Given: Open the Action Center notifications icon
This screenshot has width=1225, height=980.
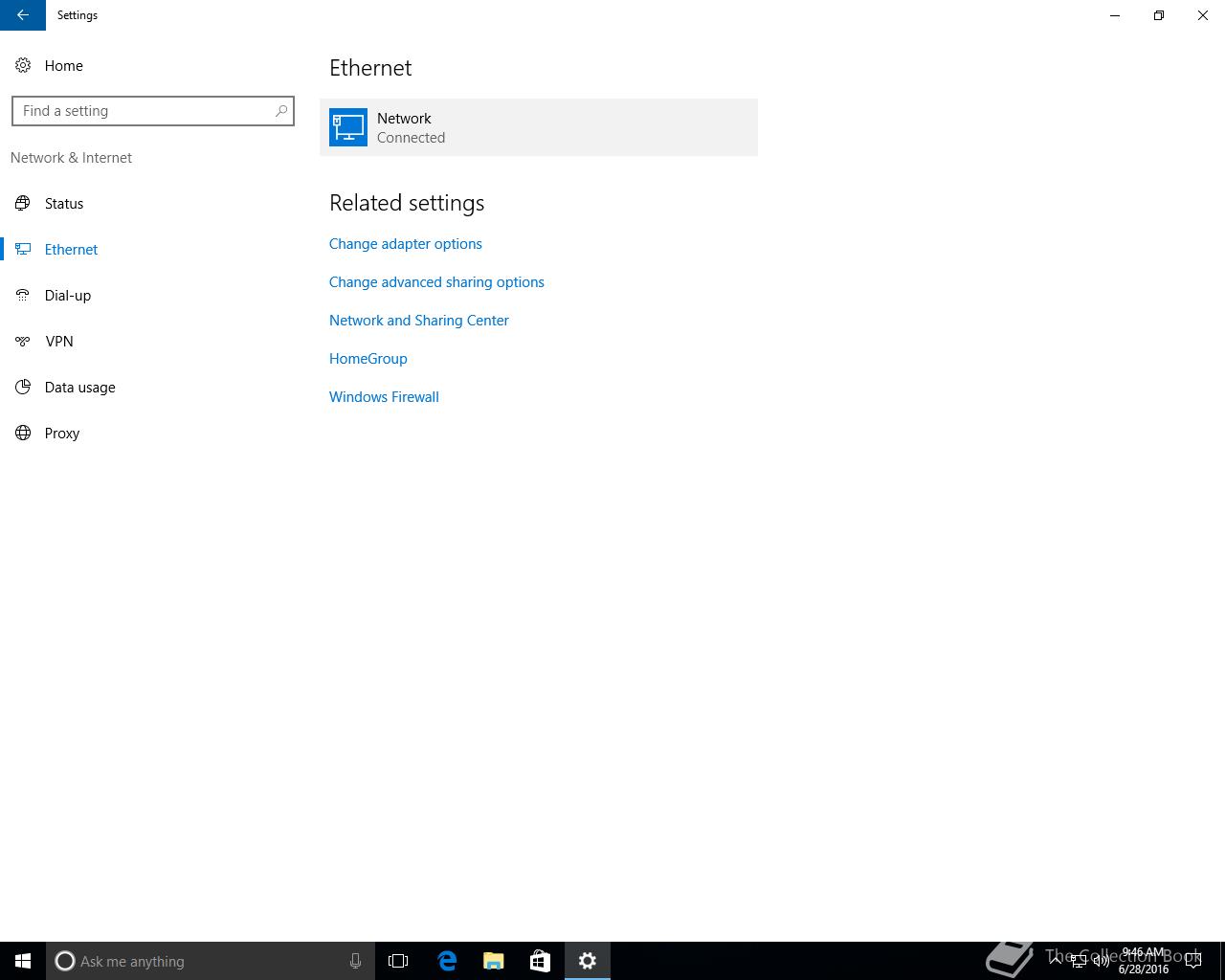Looking at the screenshot, I should click(x=1192, y=961).
